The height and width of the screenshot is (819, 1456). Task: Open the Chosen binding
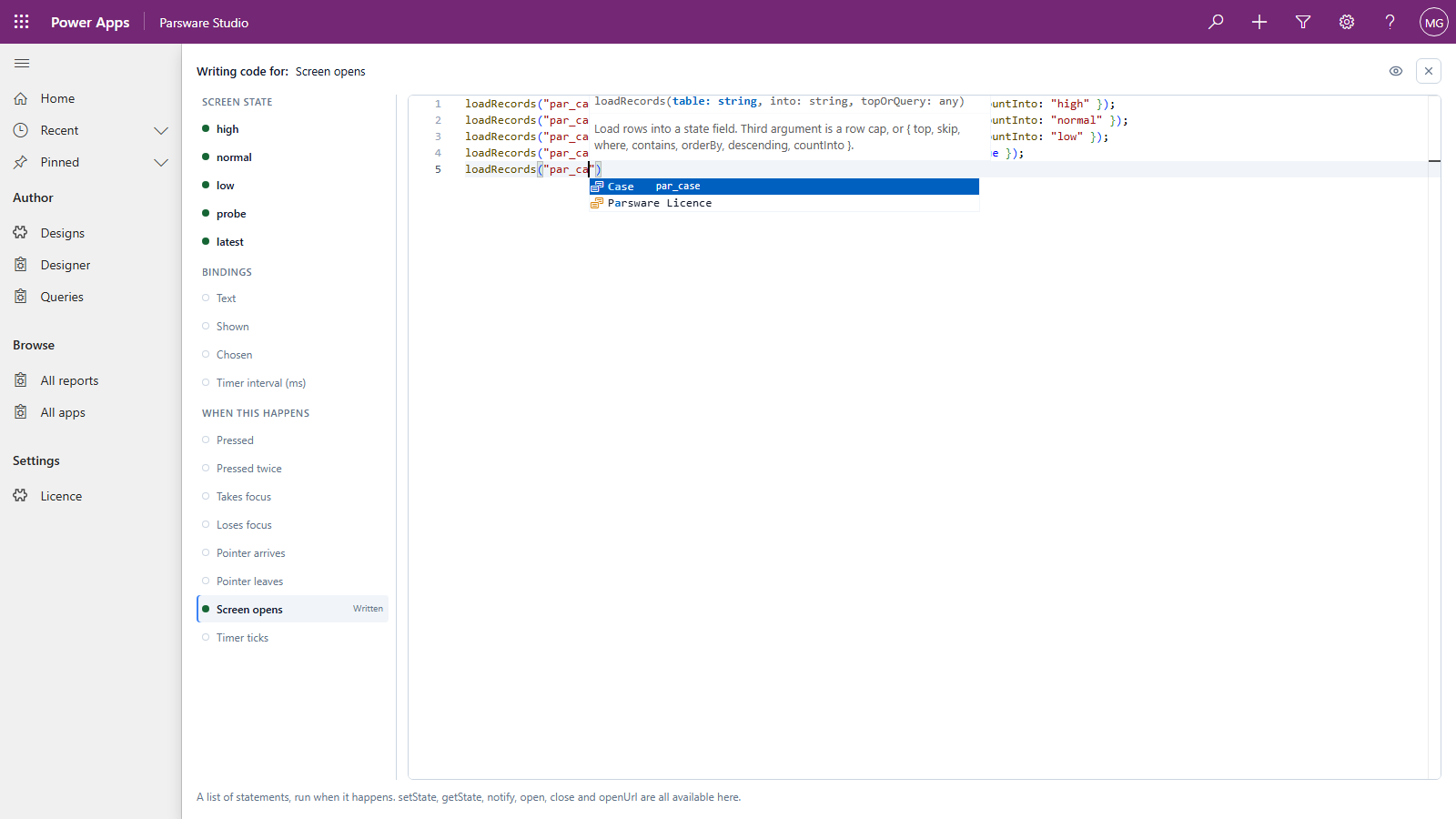pyautogui.click(x=293, y=354)
